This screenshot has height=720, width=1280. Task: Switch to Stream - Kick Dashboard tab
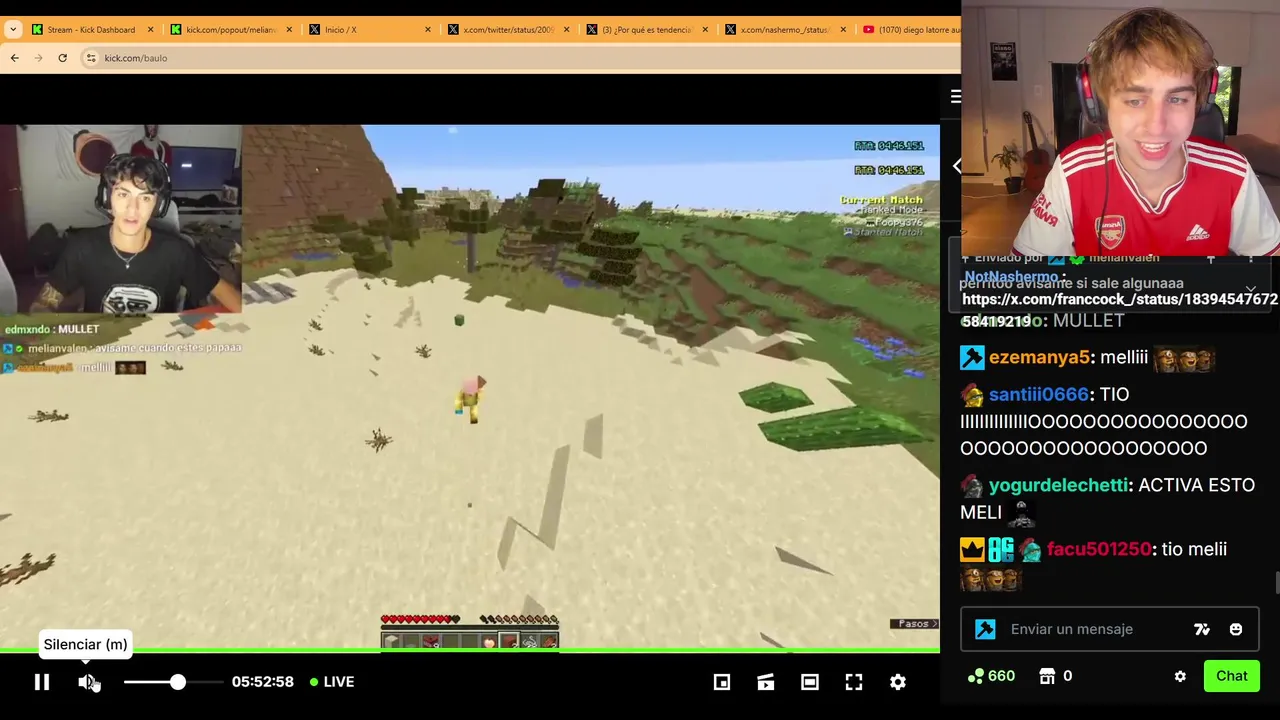pos(91,30)
